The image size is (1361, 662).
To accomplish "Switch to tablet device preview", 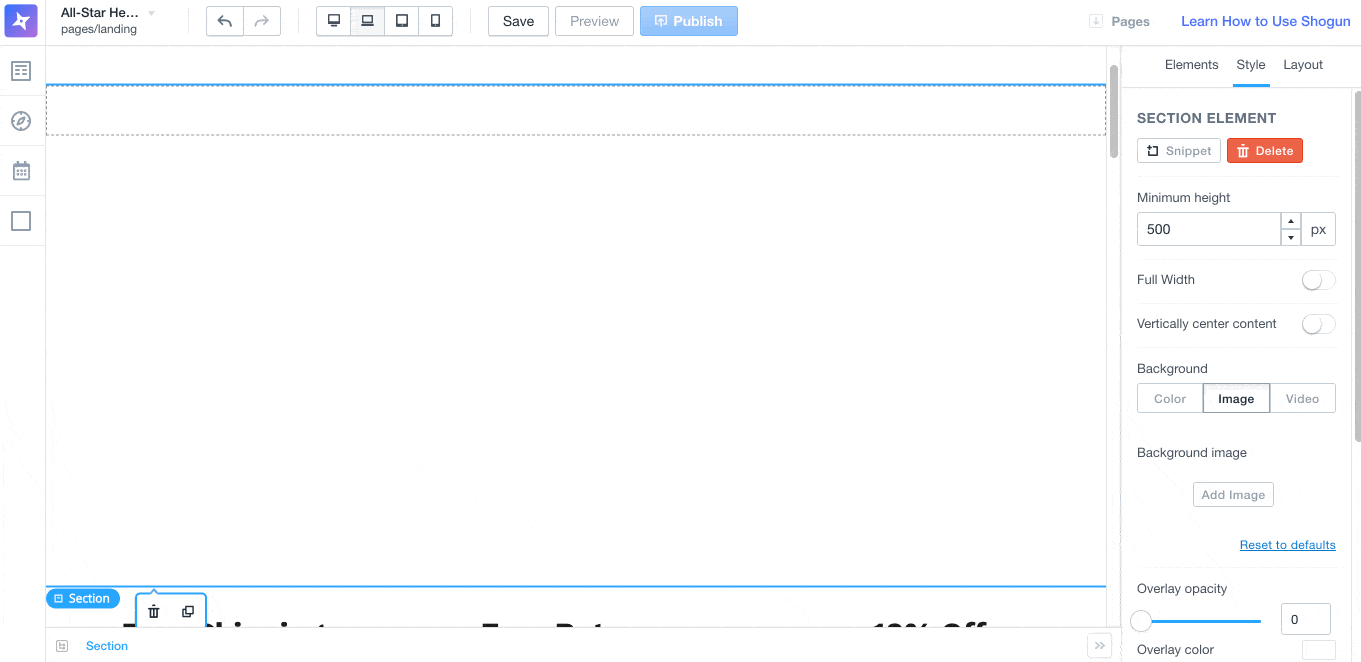I will [402, 21].
